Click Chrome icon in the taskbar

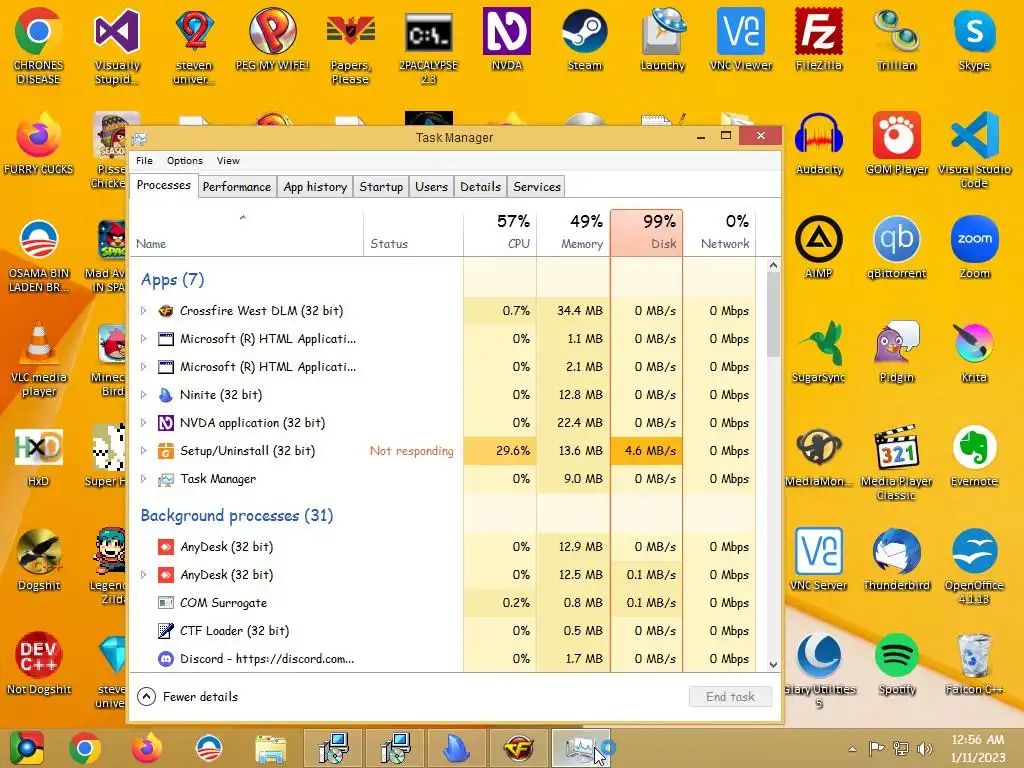point(85,748)
